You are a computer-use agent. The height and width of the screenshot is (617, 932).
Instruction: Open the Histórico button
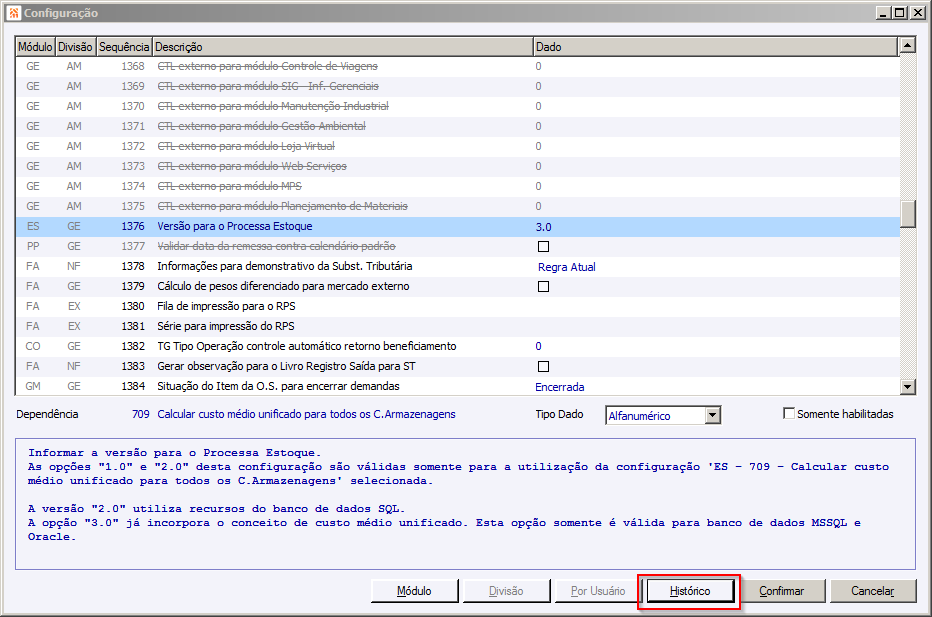coord(689,591)
